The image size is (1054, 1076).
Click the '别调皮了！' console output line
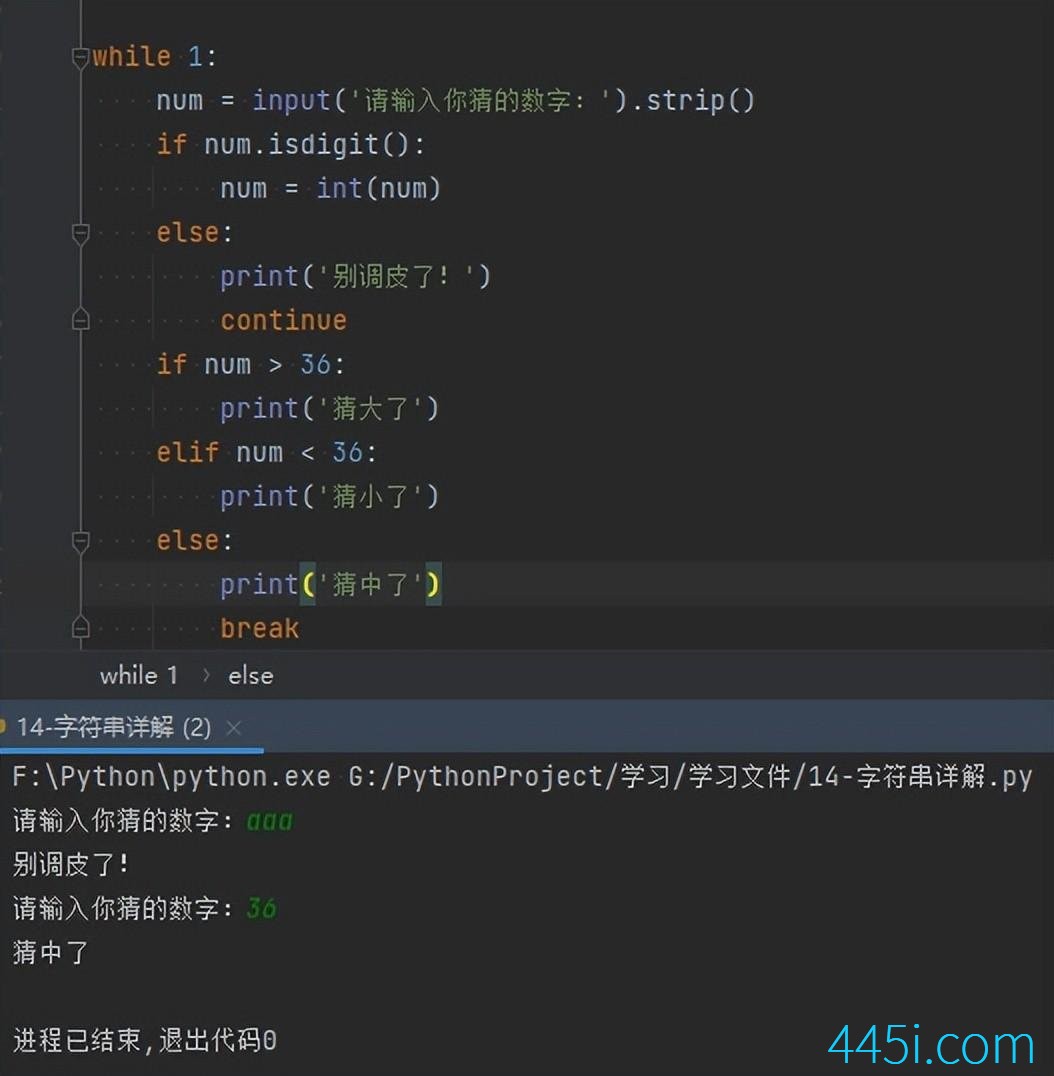(x=71, y=865)
